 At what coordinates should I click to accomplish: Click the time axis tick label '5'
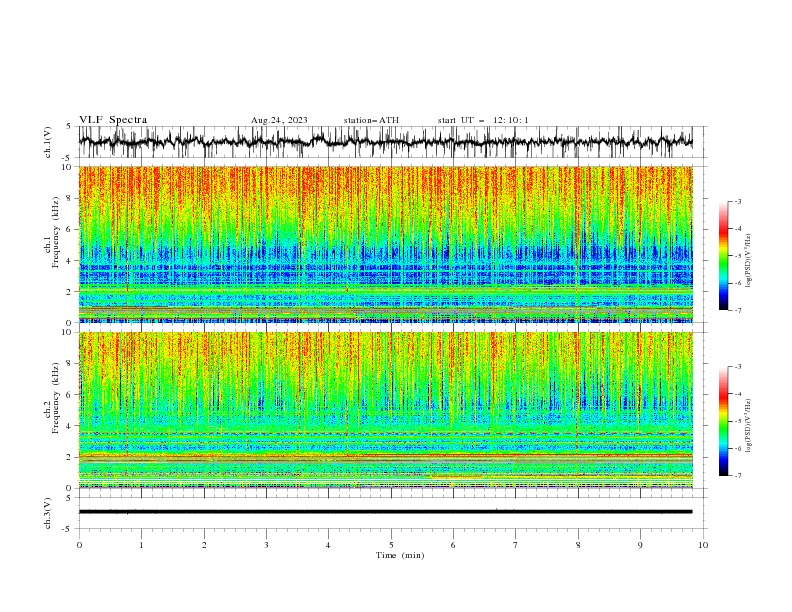391,545
